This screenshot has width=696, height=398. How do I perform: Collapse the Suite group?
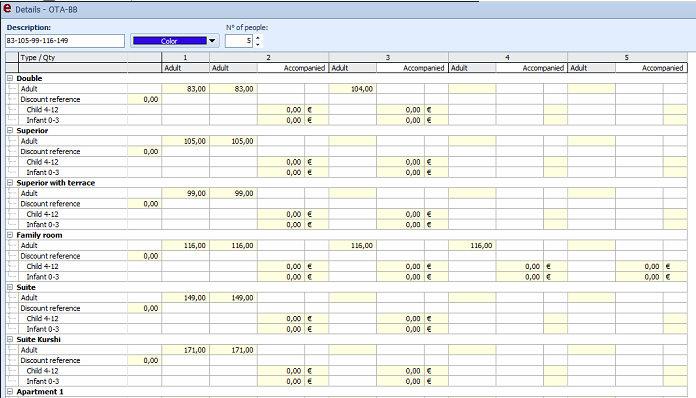coord(10,287)
